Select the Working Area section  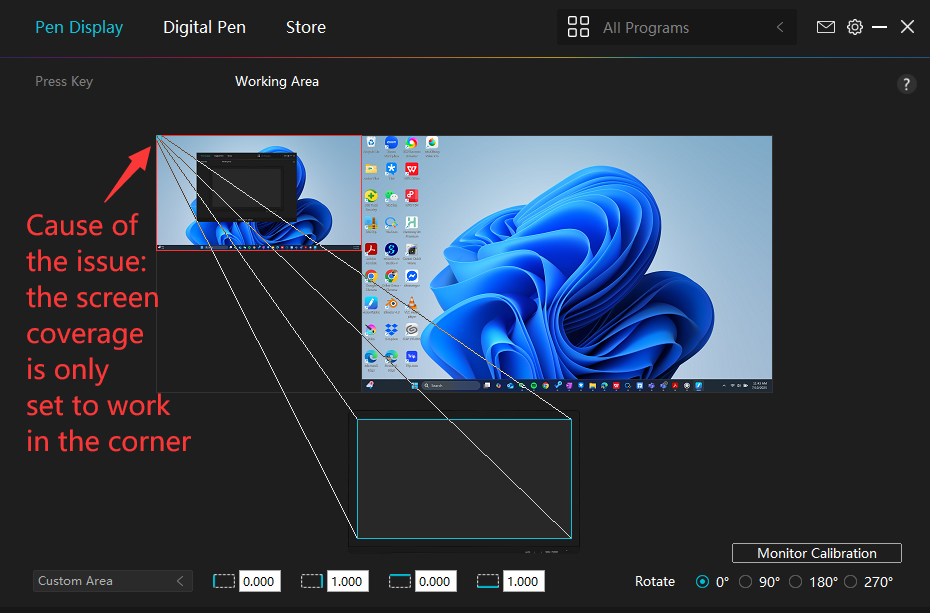276,81
